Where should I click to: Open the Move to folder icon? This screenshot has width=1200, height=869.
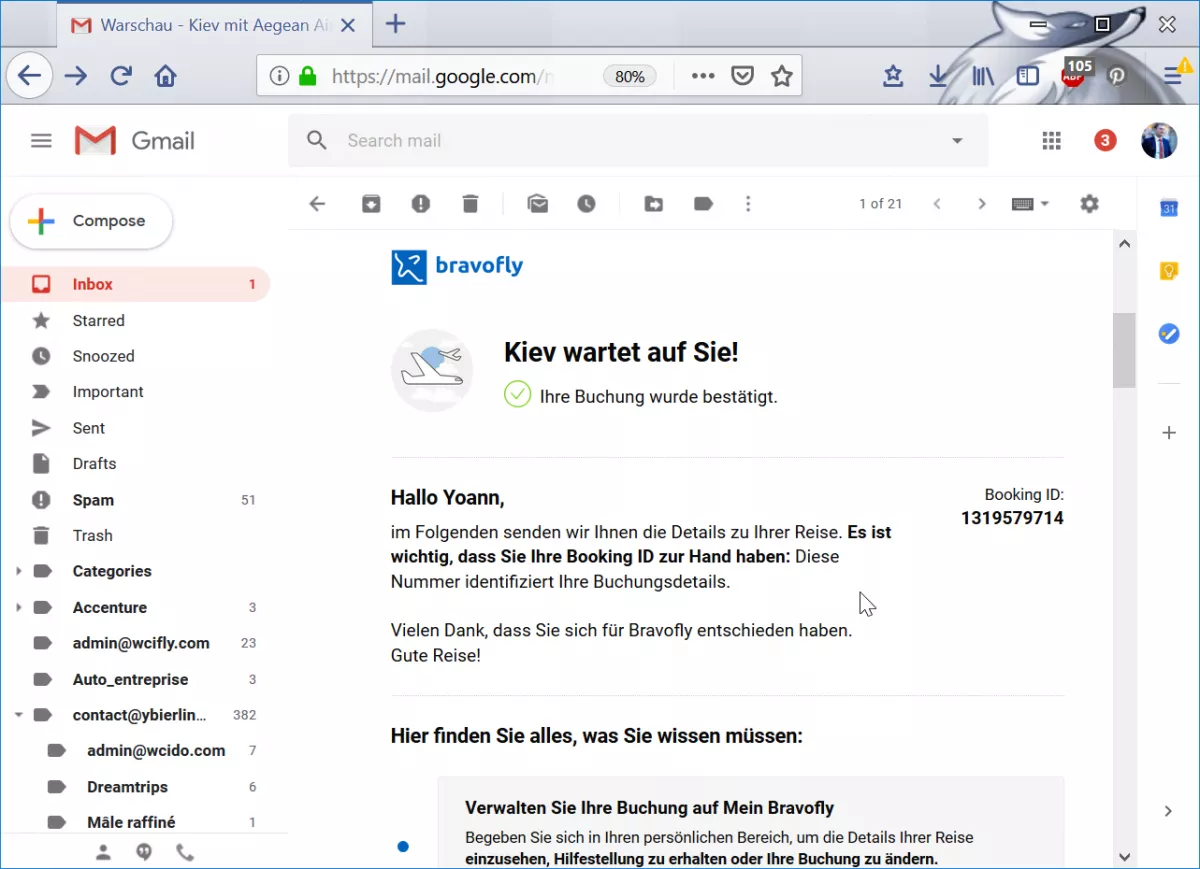click(654, 204)
